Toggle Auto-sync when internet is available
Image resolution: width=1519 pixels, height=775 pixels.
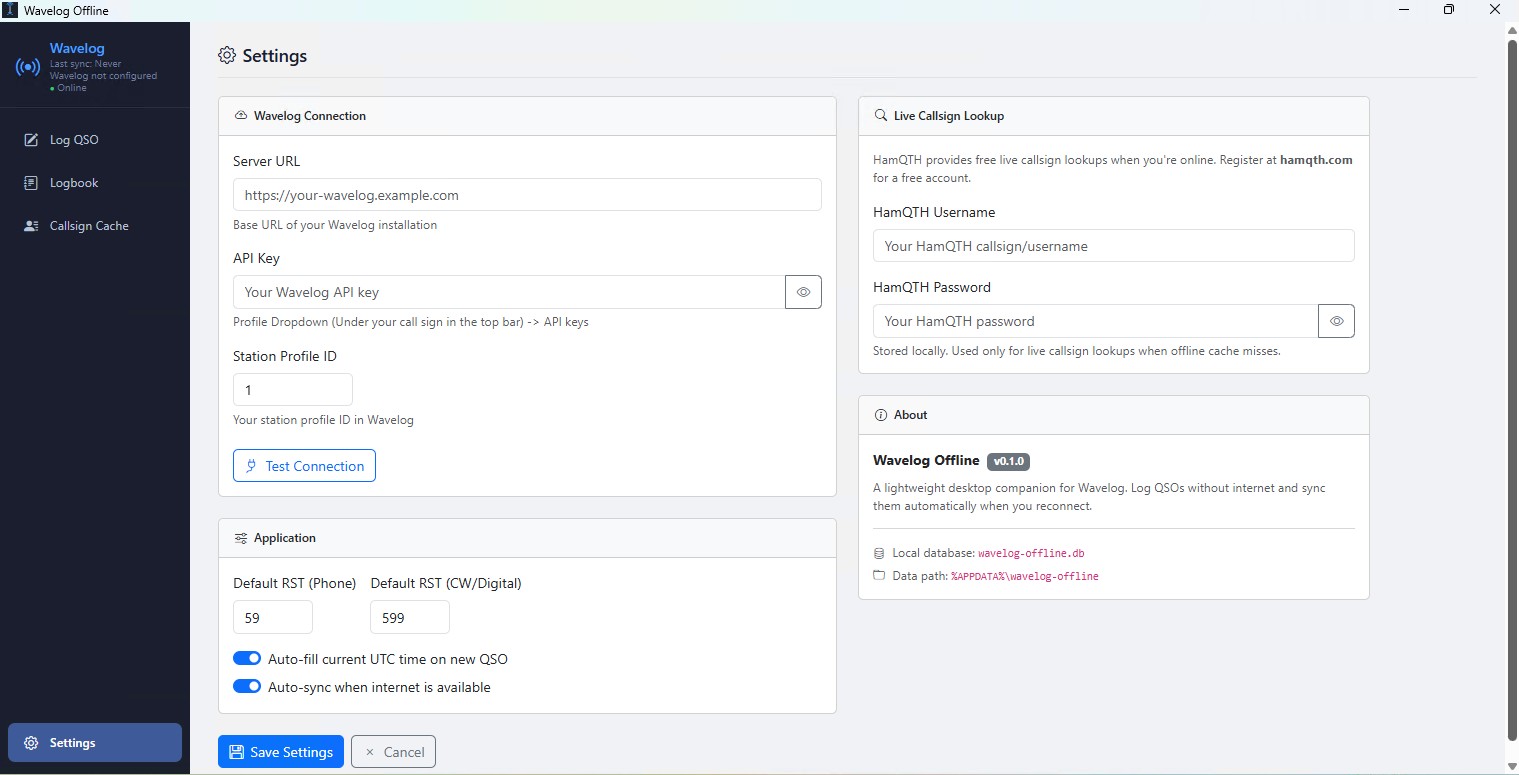[x=247, y=687]
